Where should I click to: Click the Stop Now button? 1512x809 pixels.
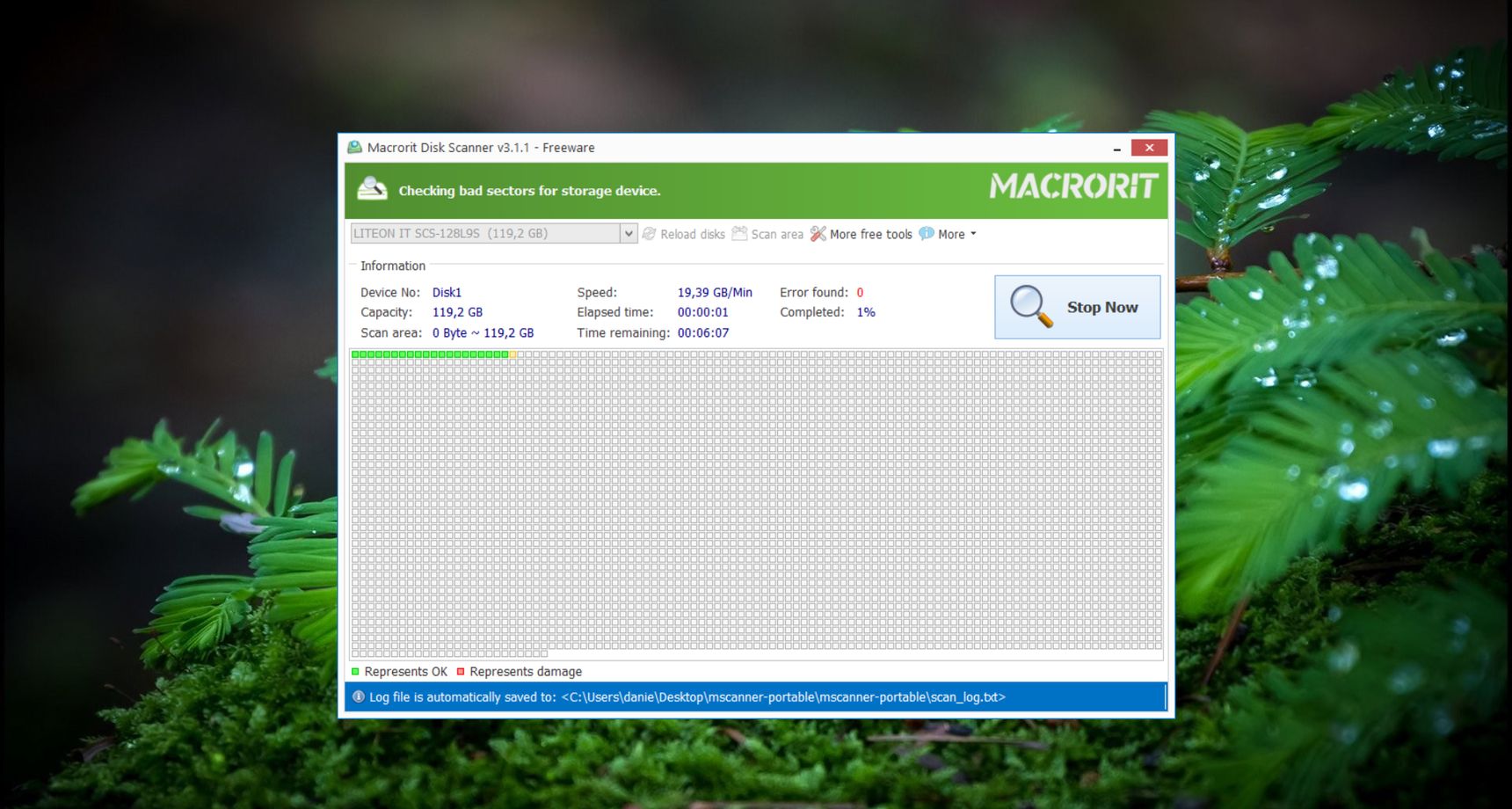click(x=1077, y=307)
